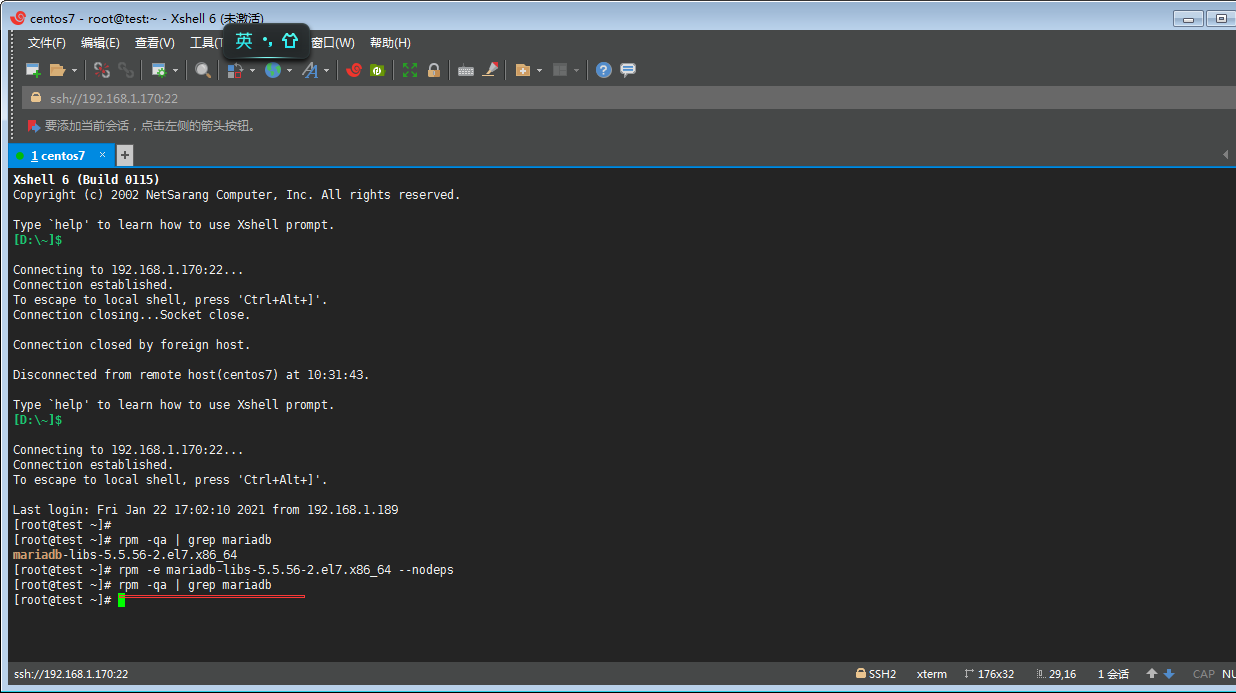Add a new tab with plus button
This screenshot has height=693, width=1236.
(125, 155)
